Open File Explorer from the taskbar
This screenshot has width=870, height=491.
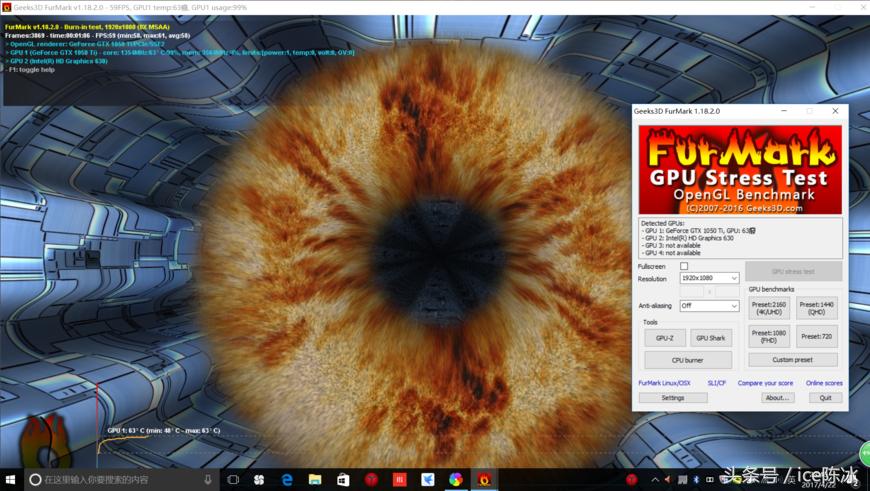(315, 480)
